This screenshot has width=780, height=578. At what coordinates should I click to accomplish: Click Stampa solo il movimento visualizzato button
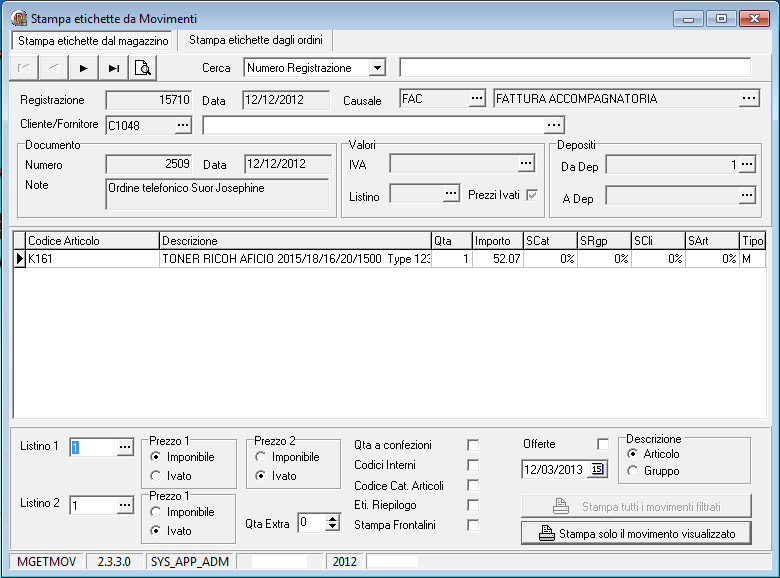[x=636, y=533]
